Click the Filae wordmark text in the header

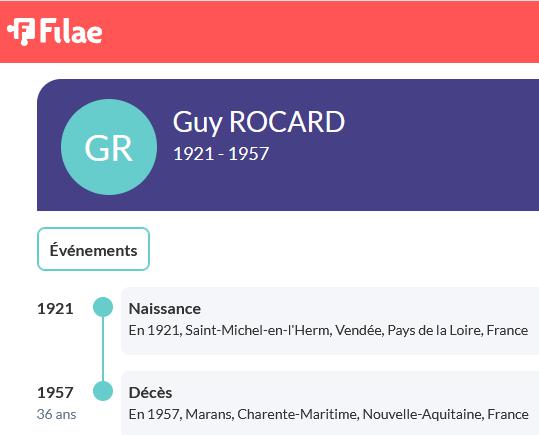click(71, 31)
